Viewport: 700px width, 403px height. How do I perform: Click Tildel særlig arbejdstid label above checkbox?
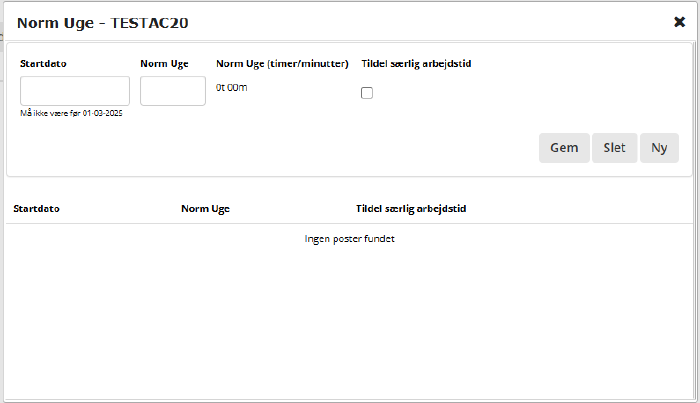pos(416,64)
